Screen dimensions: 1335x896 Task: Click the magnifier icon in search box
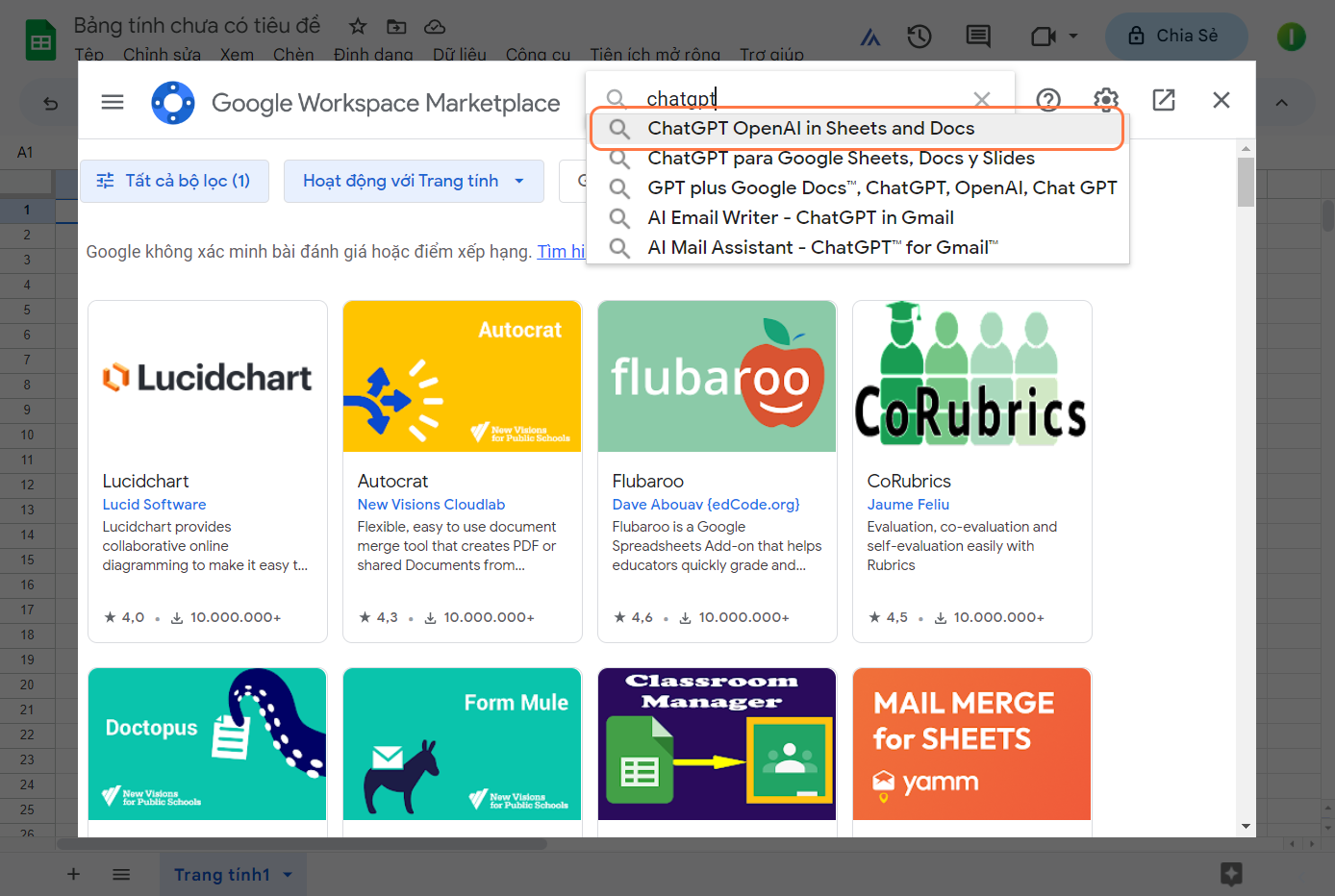click(x=617, y=99)
